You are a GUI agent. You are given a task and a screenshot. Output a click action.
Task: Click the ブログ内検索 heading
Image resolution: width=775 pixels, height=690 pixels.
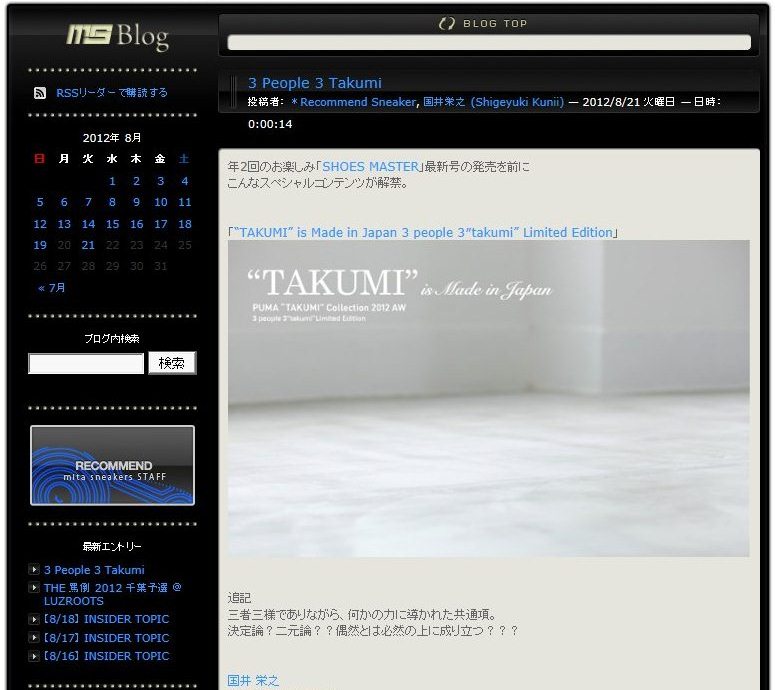[x=112, y=339]
